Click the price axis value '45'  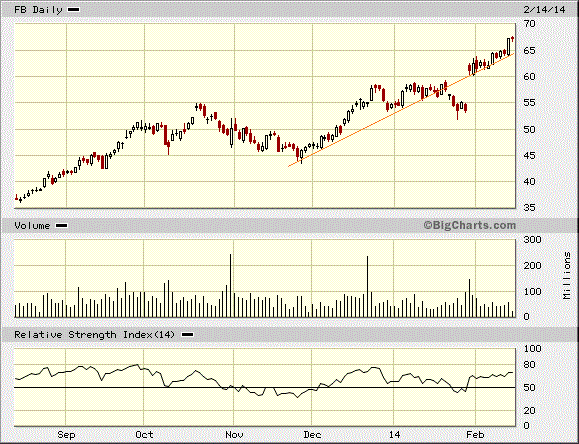click(x=530, y=155)
